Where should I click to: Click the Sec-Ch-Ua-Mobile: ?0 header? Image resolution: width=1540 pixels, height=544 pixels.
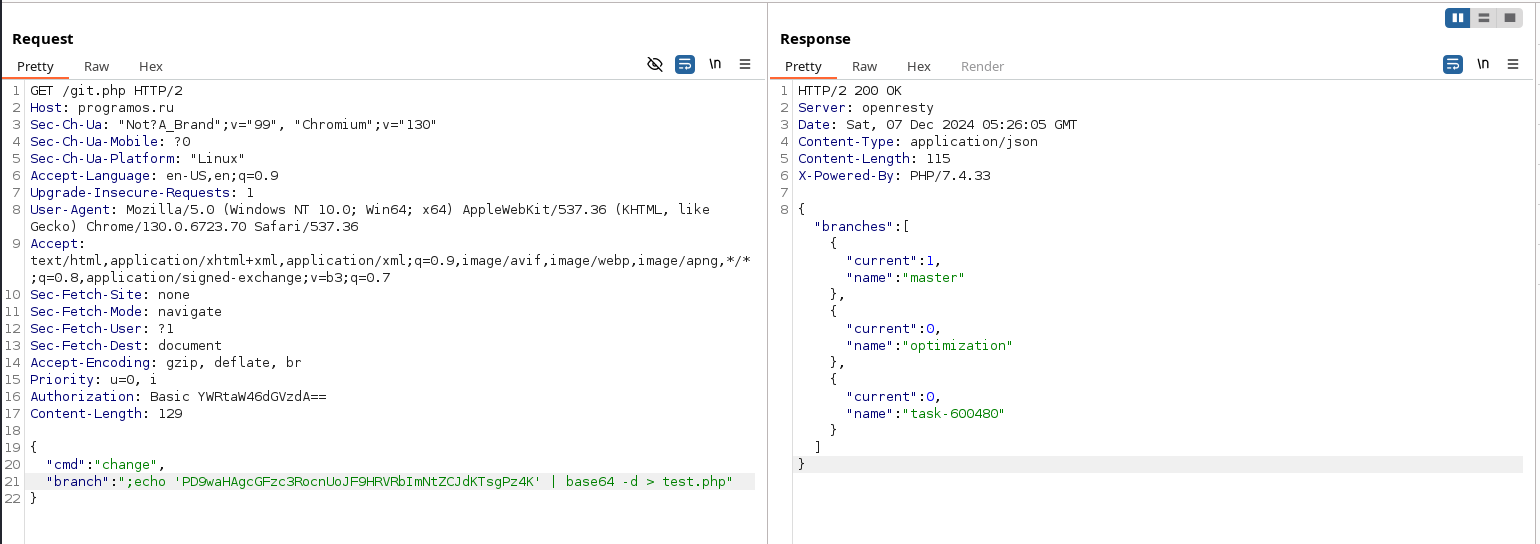(x=110, y=141)
